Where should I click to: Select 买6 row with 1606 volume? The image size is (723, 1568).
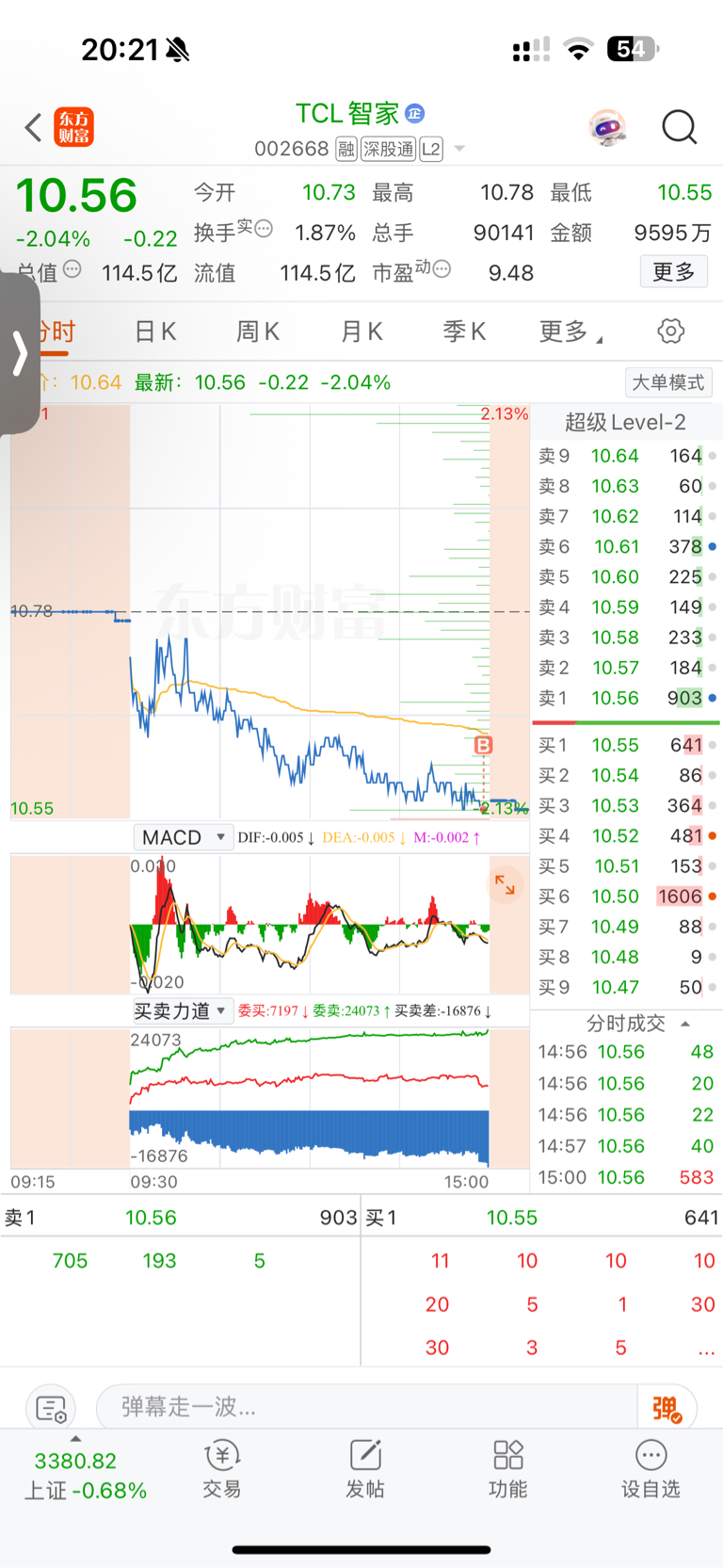627,897
